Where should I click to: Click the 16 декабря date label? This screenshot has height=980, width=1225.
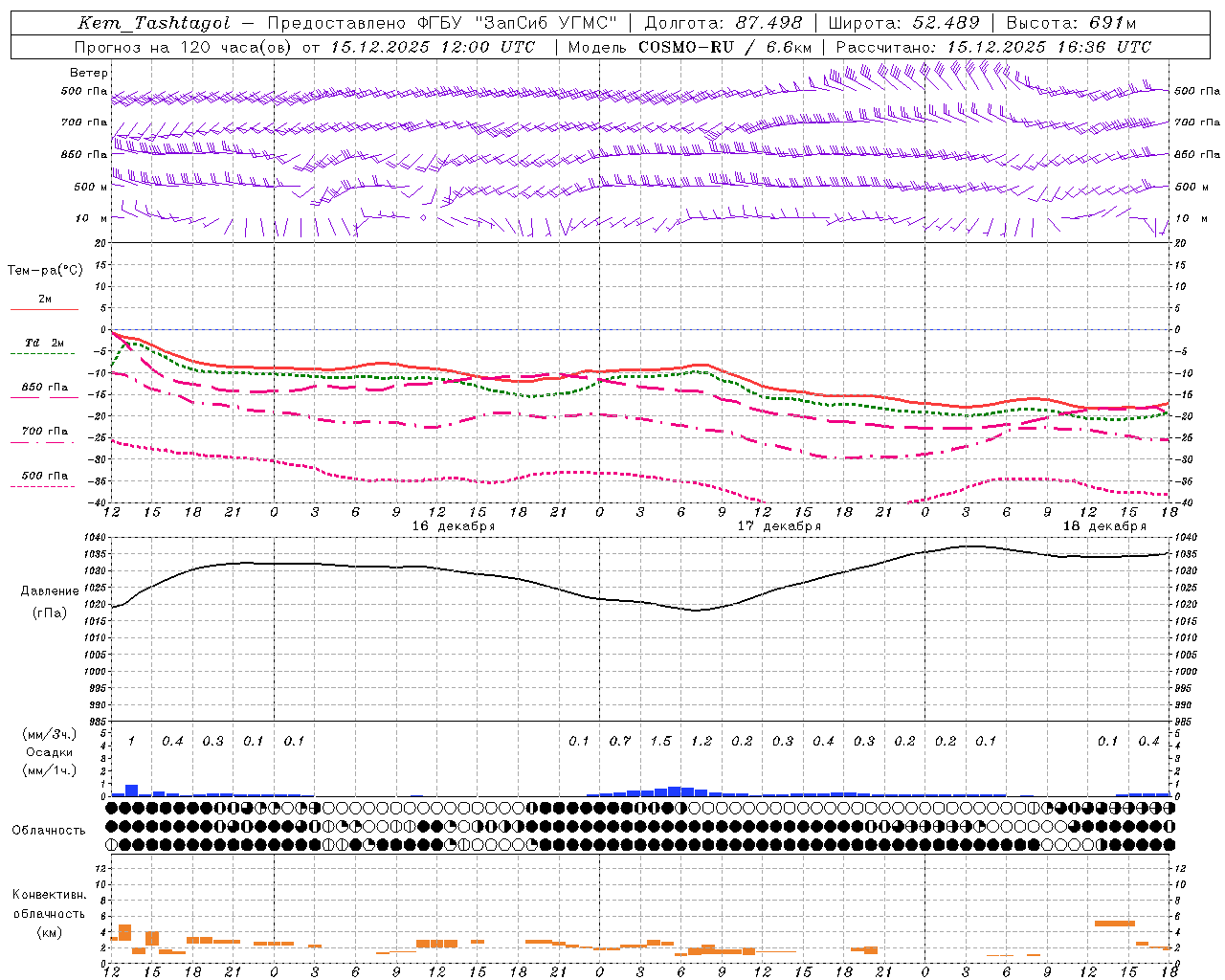(454, 526)
